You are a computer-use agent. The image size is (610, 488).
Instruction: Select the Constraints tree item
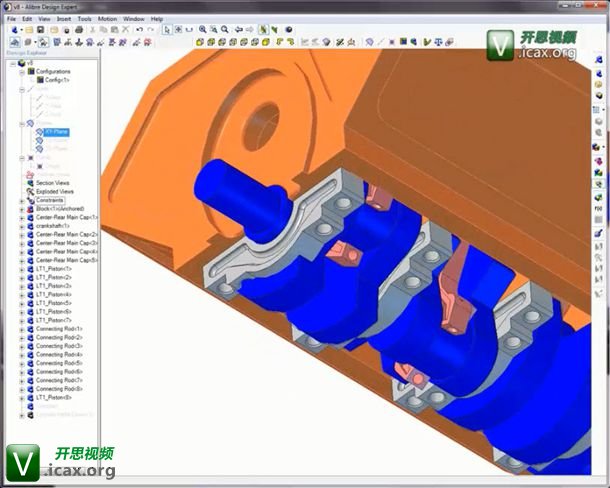click(49, 200)
